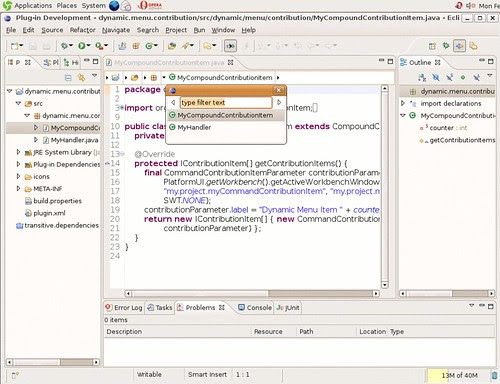Open dropdown arrow next to New icon
500x384 pixels.
21,45
